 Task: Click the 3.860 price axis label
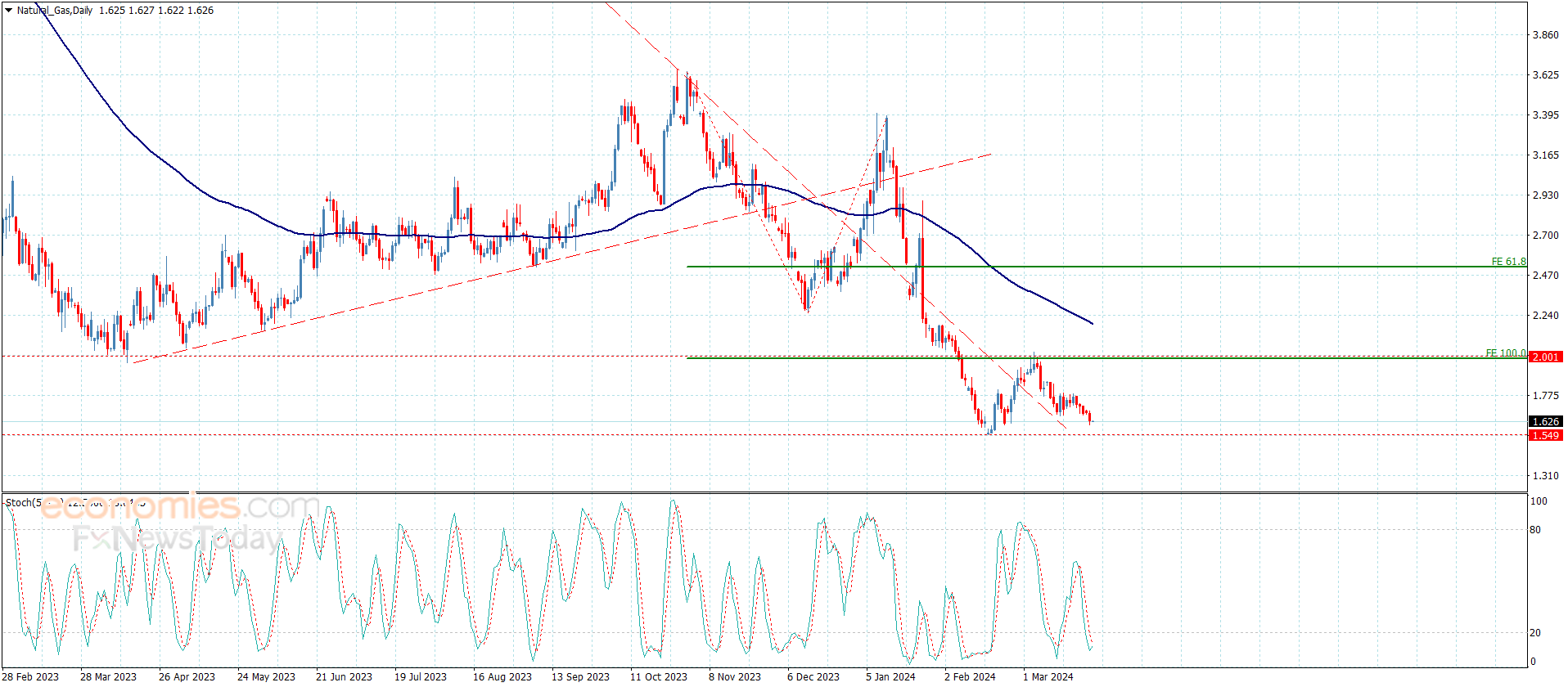(x=1545, y=35)
